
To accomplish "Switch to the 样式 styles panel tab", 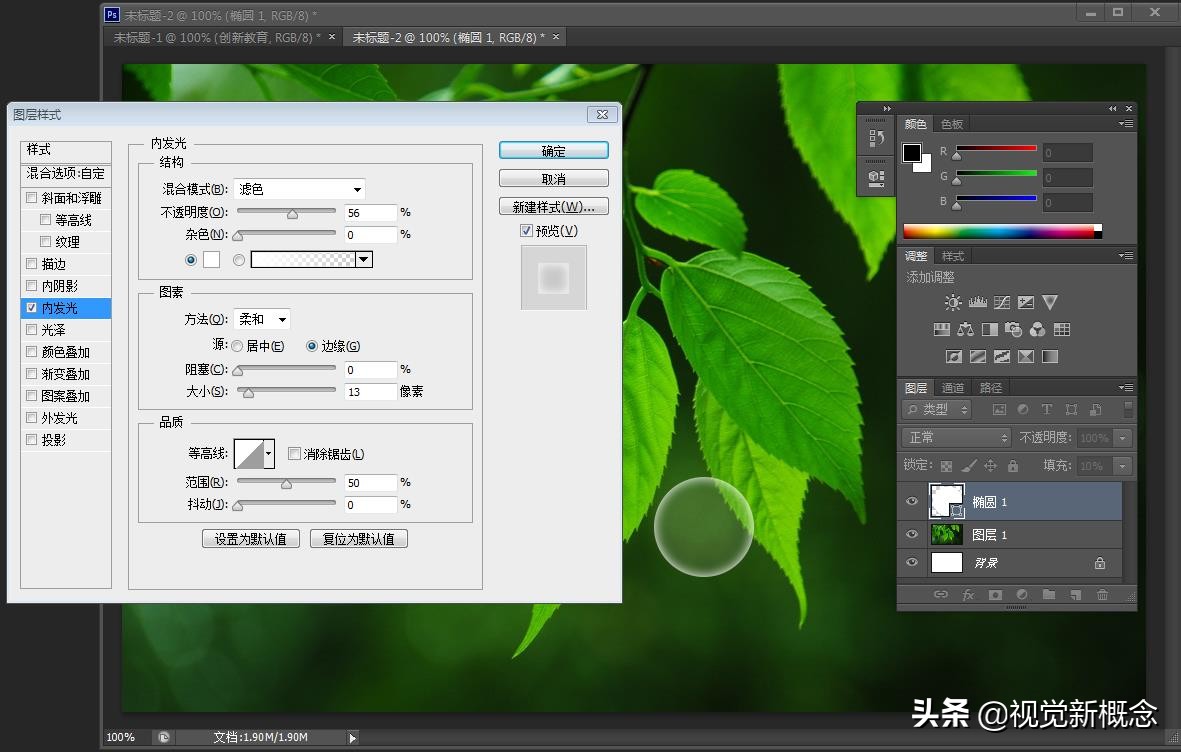I will click(952, 256).
